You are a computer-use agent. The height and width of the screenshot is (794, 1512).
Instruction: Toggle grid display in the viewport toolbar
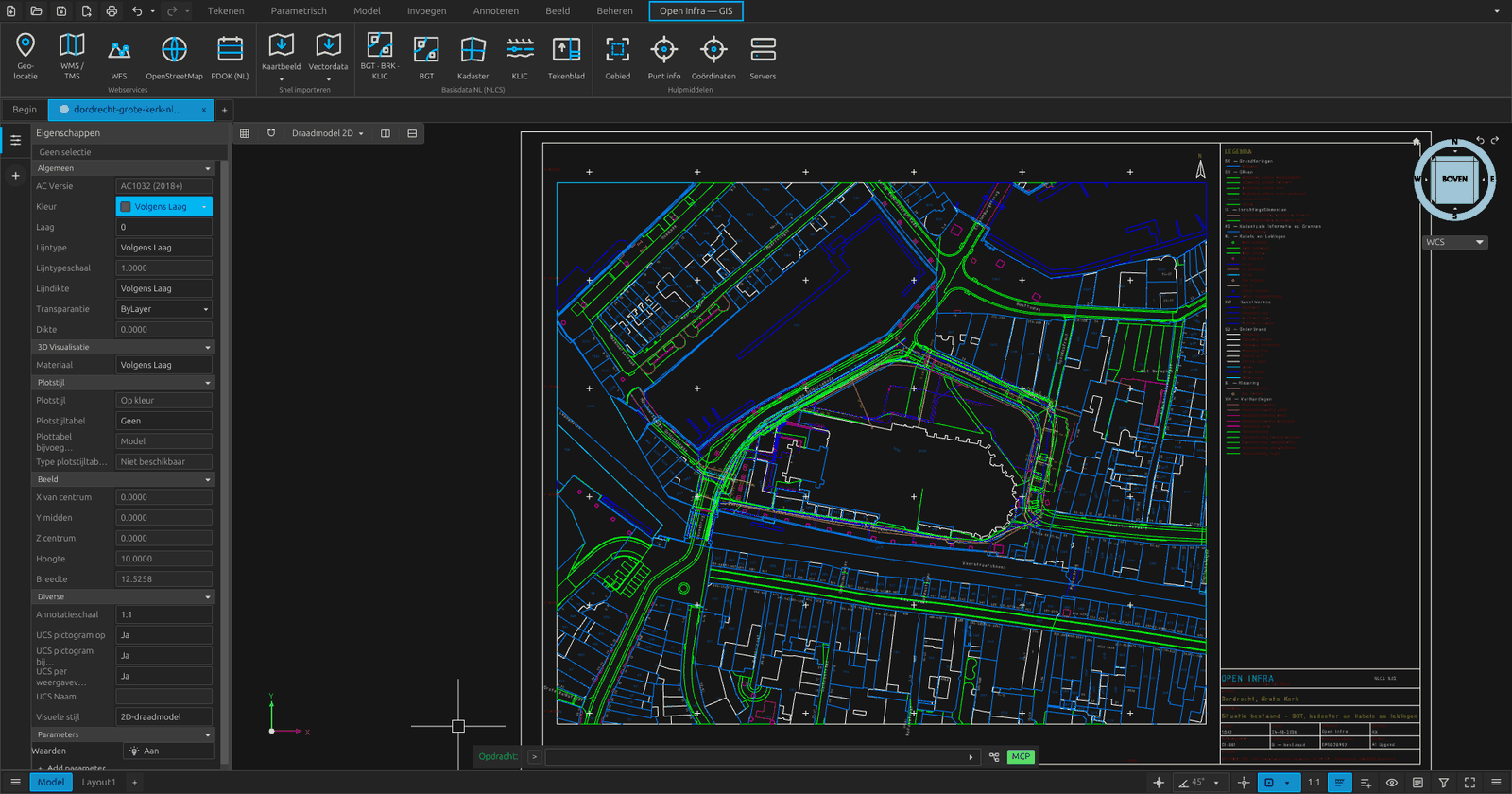pyautogui.click(x=245, y=133)
